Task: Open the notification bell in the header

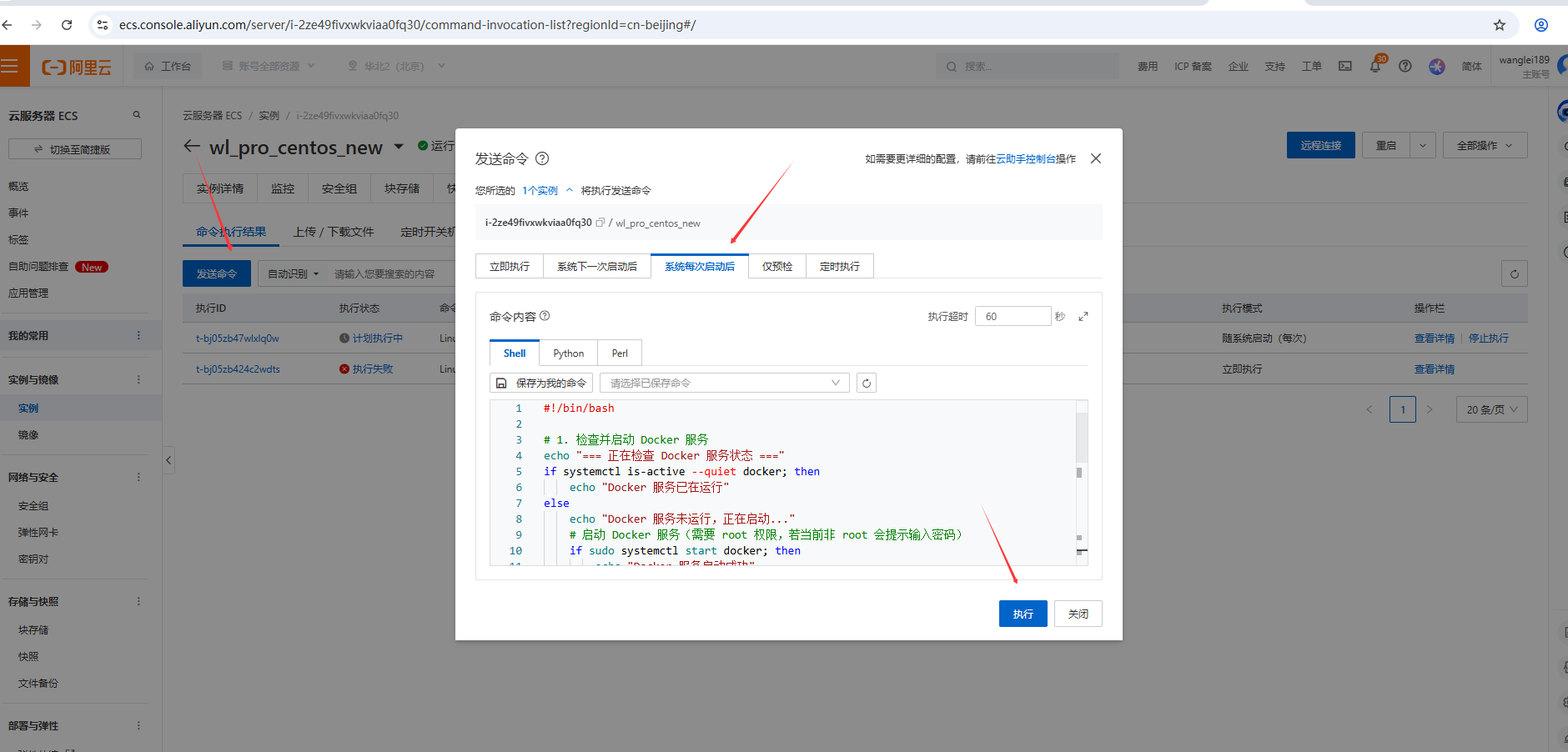Action: (x=1375, y=67)
